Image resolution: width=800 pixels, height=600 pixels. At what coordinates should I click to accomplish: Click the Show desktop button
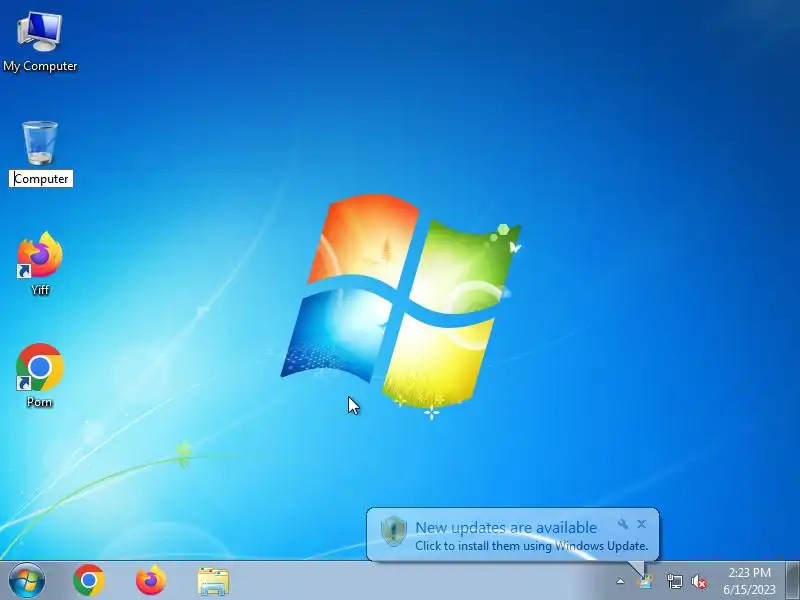pyautogui.click(x=793, y=581)
